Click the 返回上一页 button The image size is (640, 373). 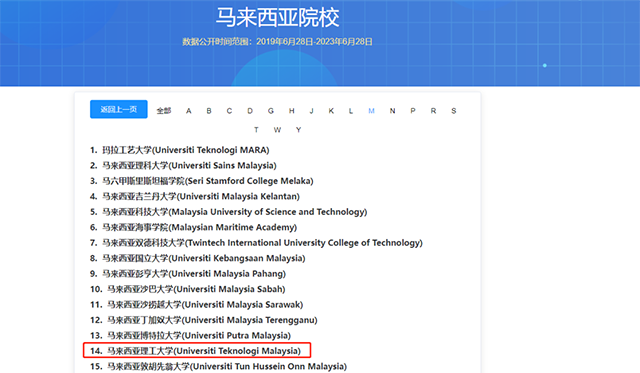point(118,109)
